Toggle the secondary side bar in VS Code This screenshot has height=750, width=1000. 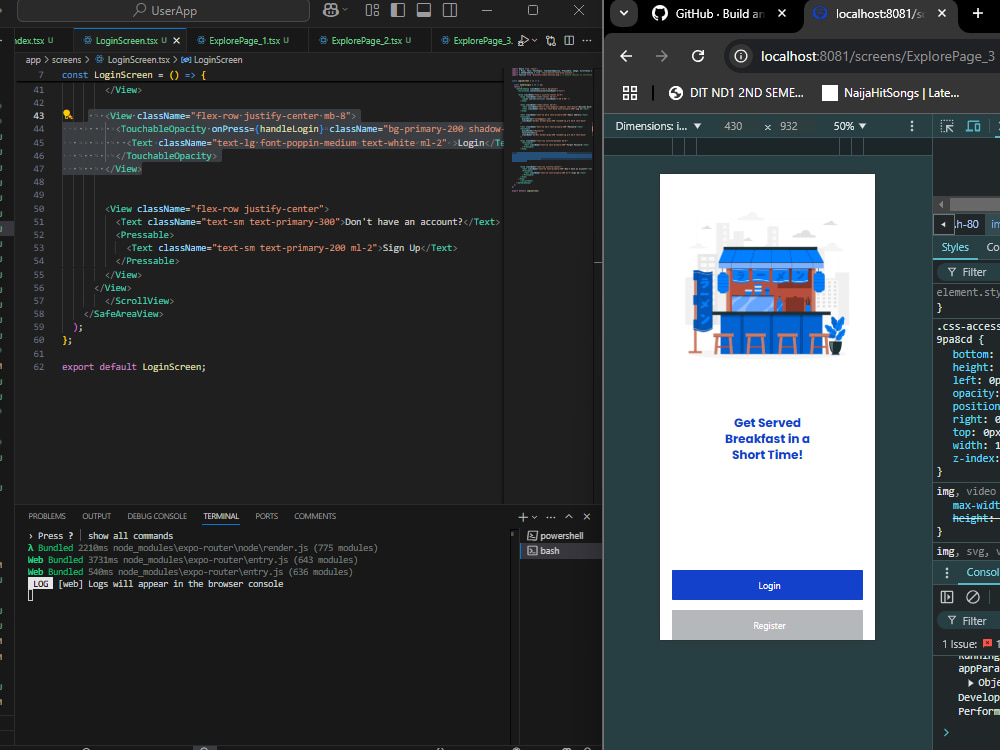[x=450, y=10]
